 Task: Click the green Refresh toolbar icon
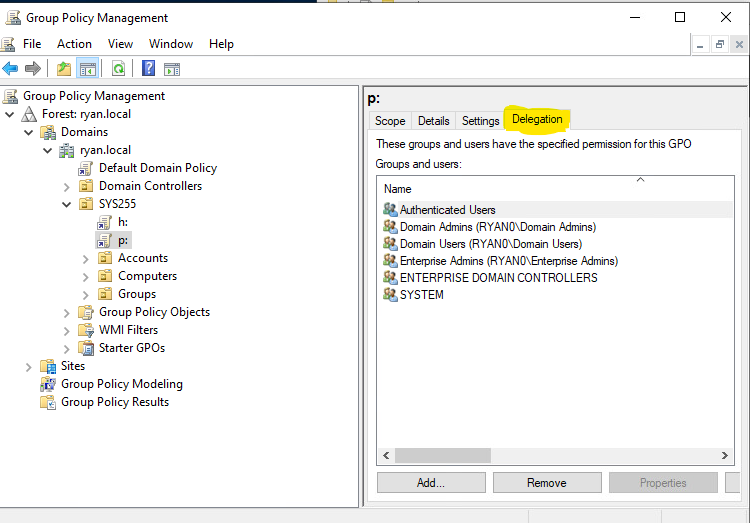pyautogui.click(x=118, y=69)
